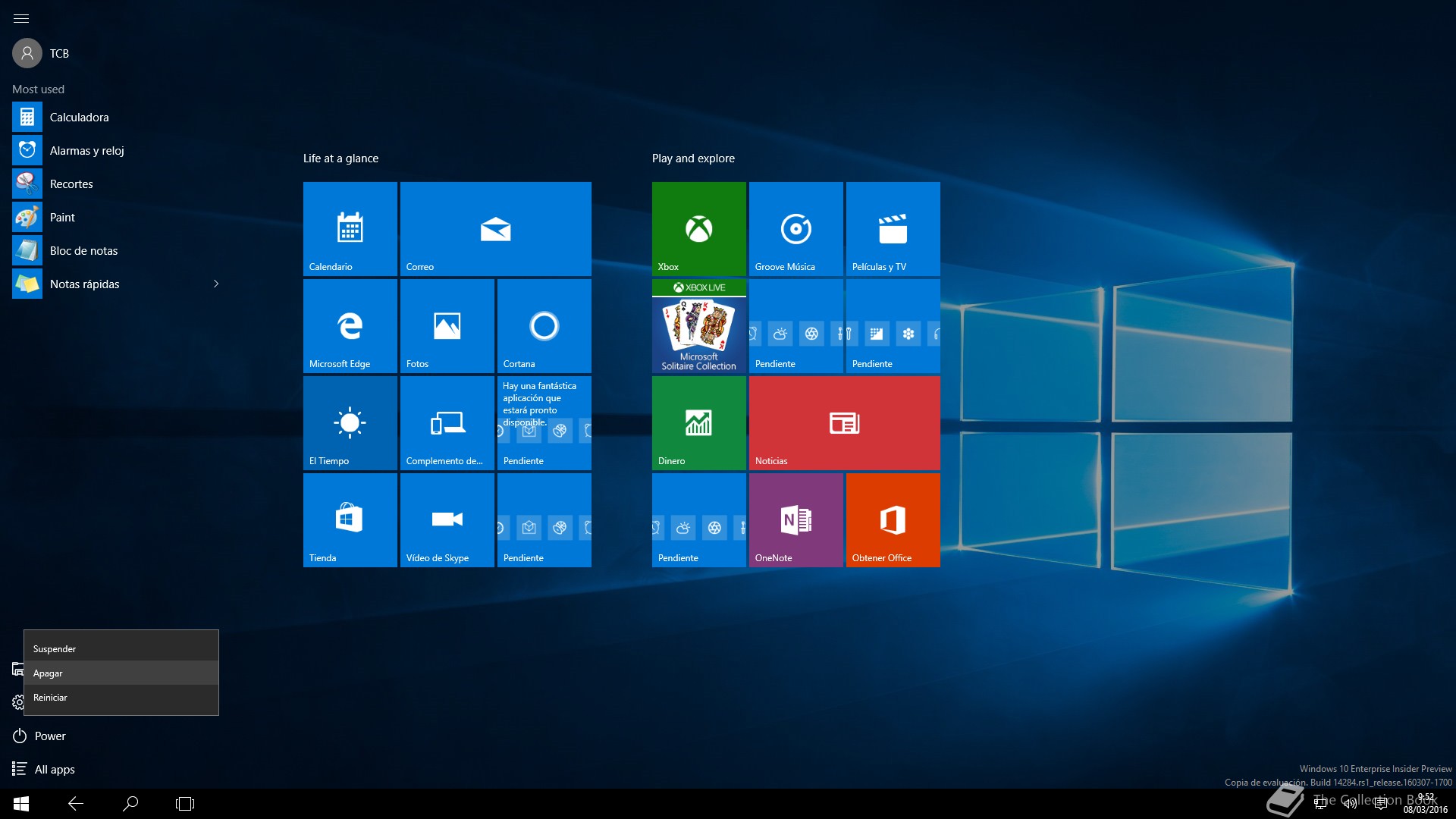Open the Noticias news tile
This screenshot has width=1456, height=819.
click(845, 423)
